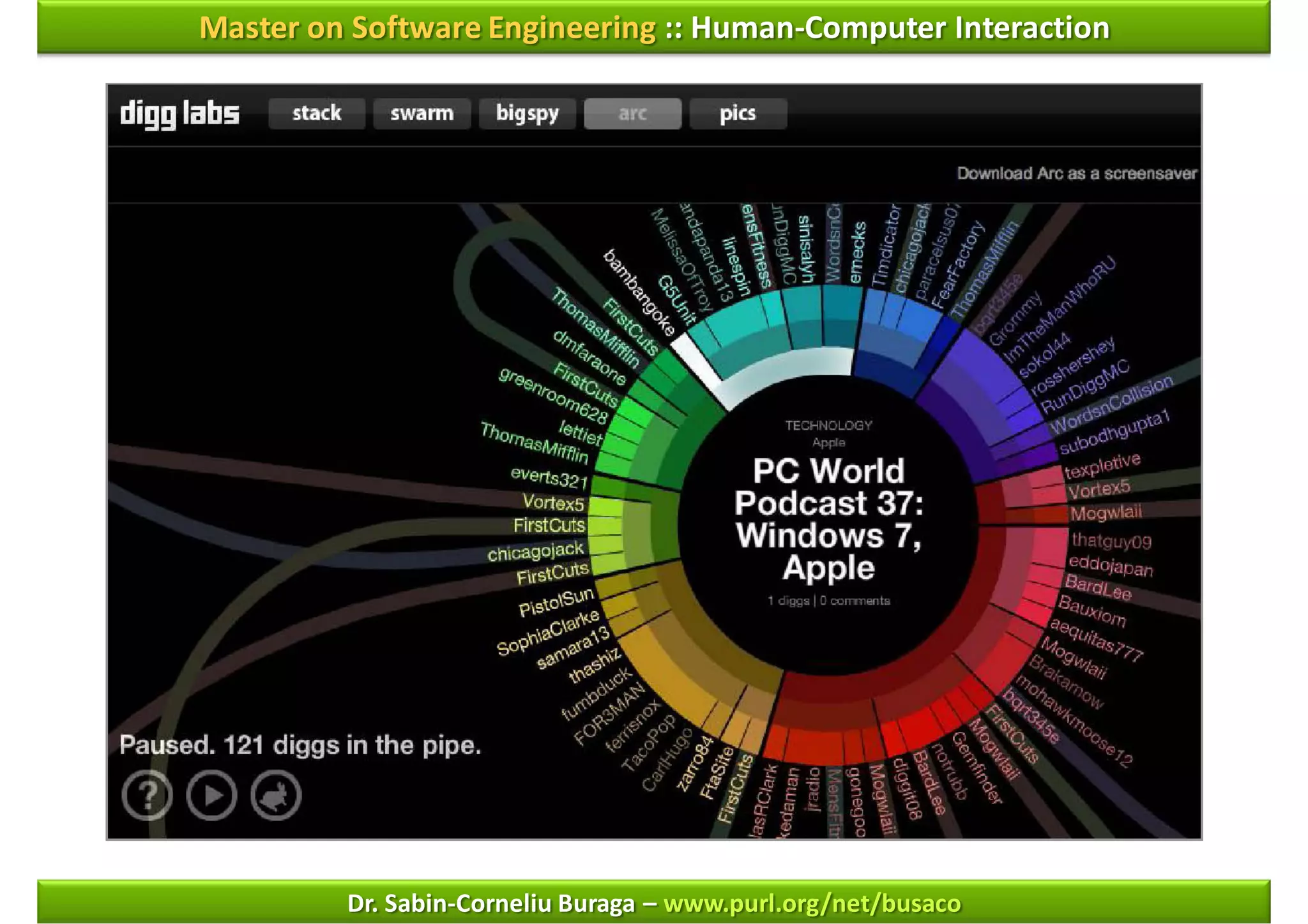Open the PC World Podcast 37 story title
Viewport: 1308px width, 924px height.
coord(828,519)
